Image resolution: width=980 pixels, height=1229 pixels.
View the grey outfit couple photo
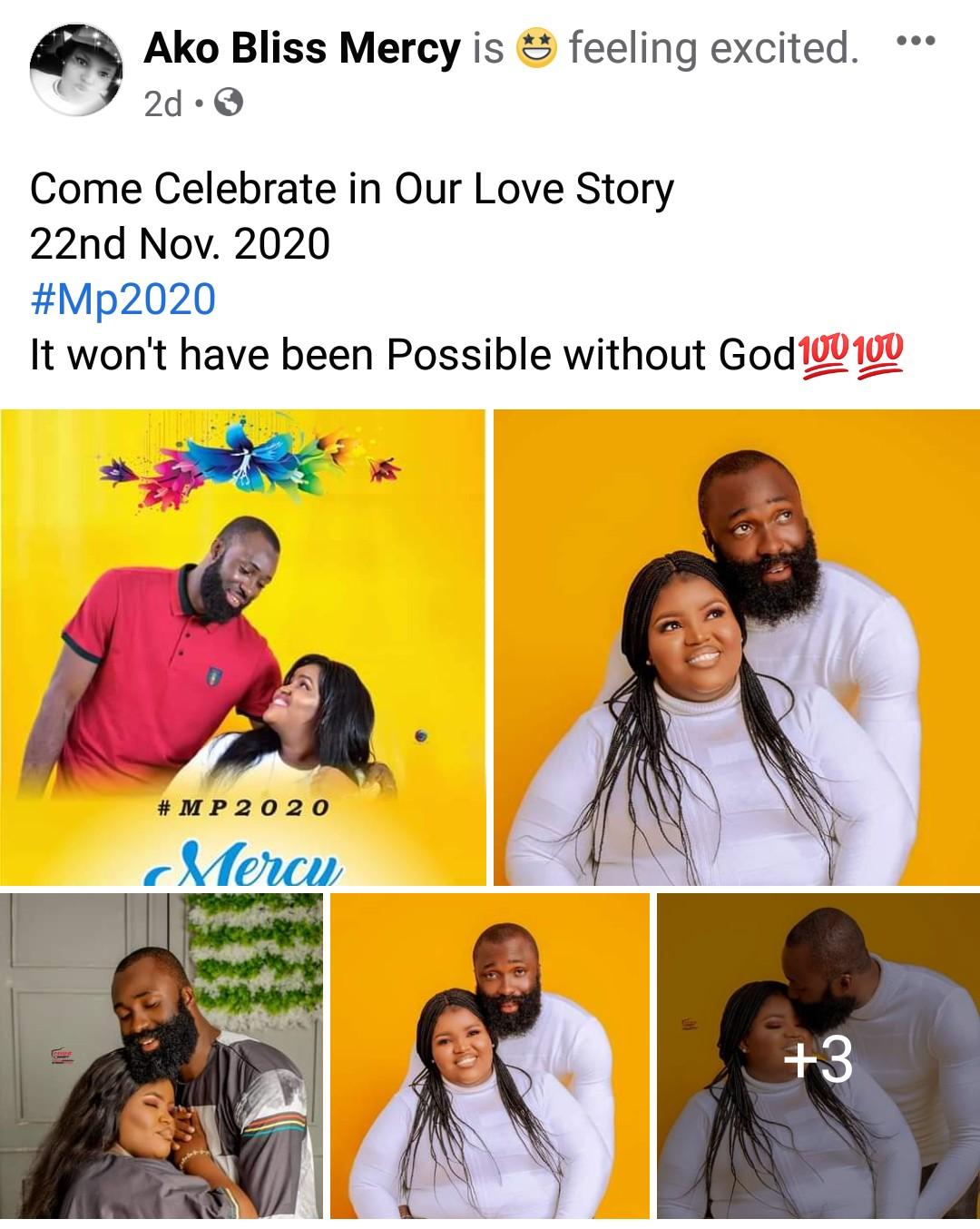coord(162,1056)
